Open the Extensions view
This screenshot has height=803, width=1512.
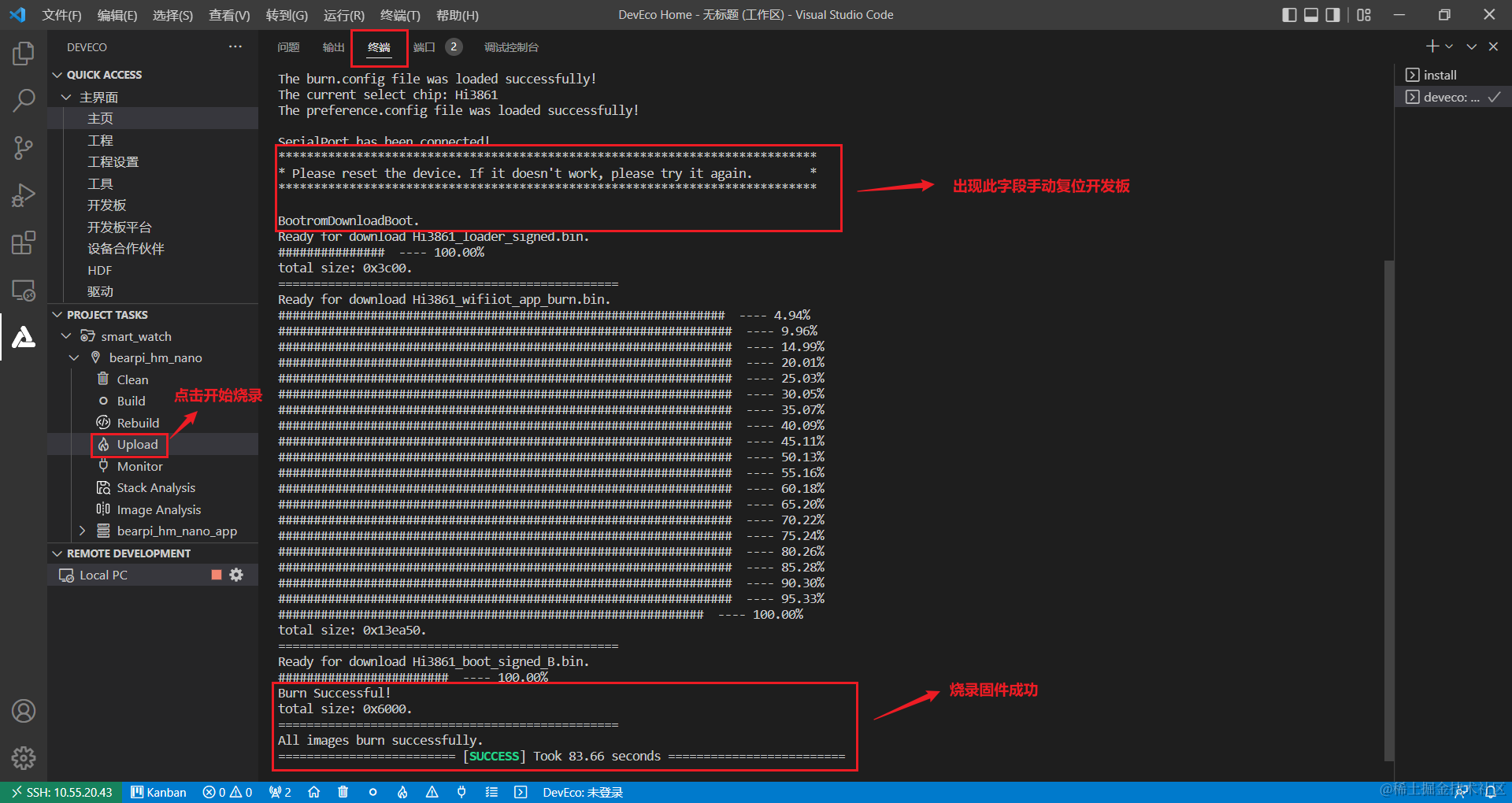[24, 242]
